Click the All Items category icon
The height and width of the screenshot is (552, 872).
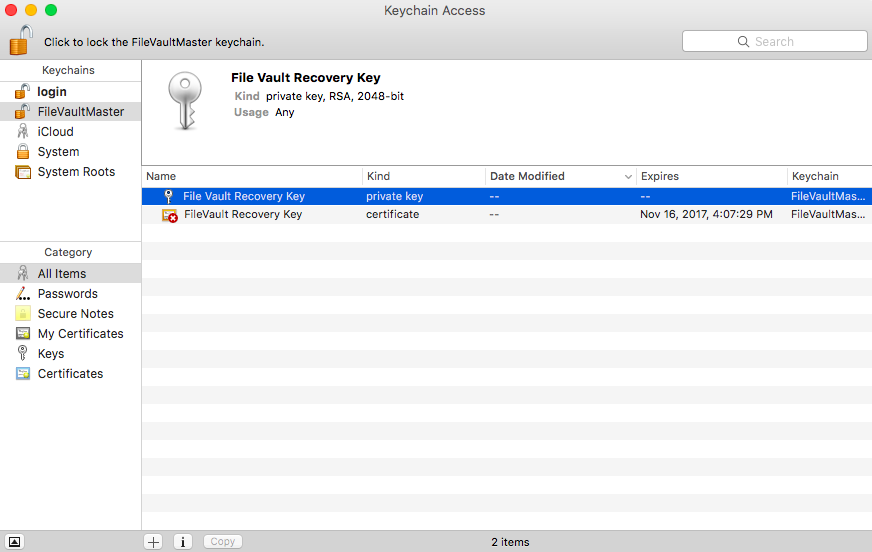click(22, 273)
